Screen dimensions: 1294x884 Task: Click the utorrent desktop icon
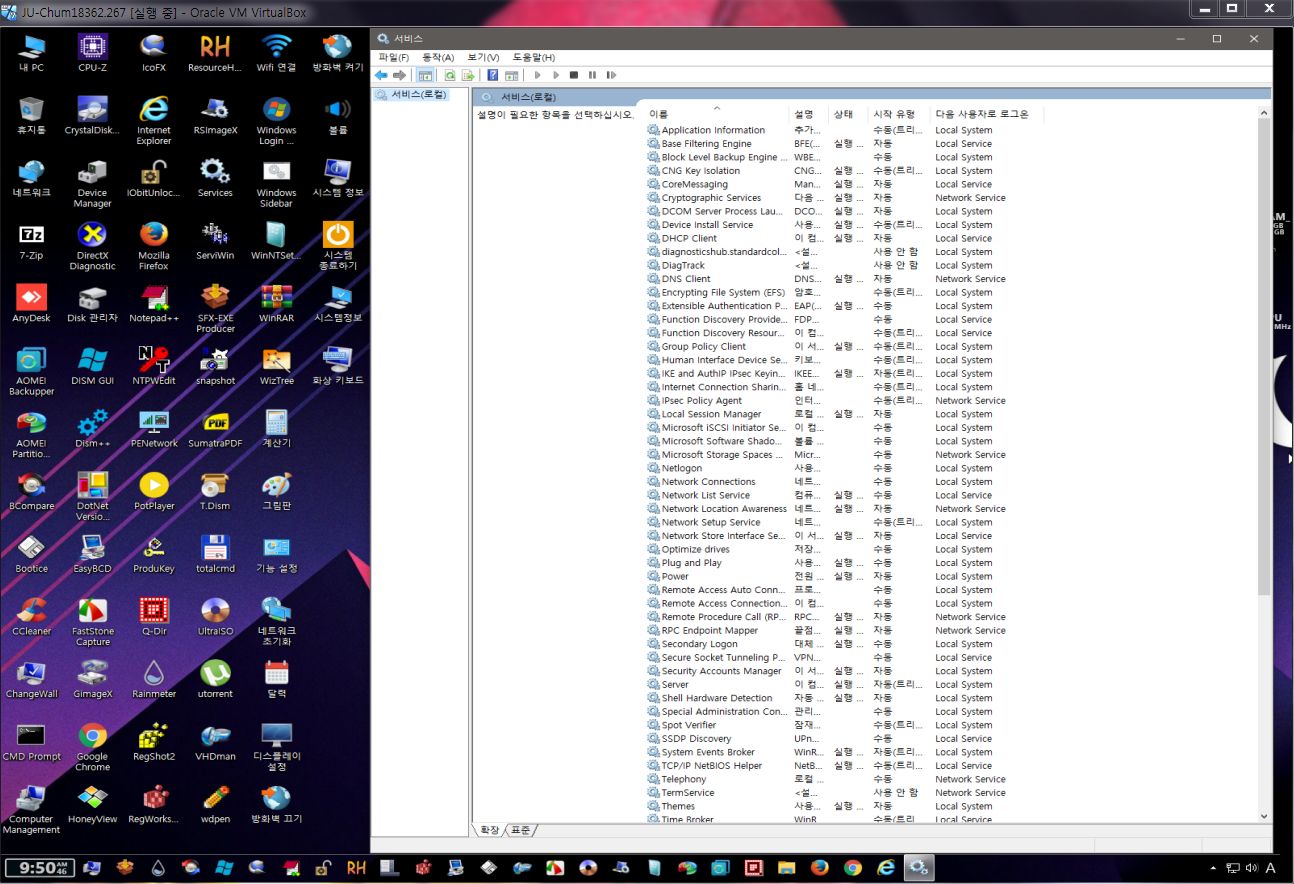pyautogui.click(x=215, y=679)
